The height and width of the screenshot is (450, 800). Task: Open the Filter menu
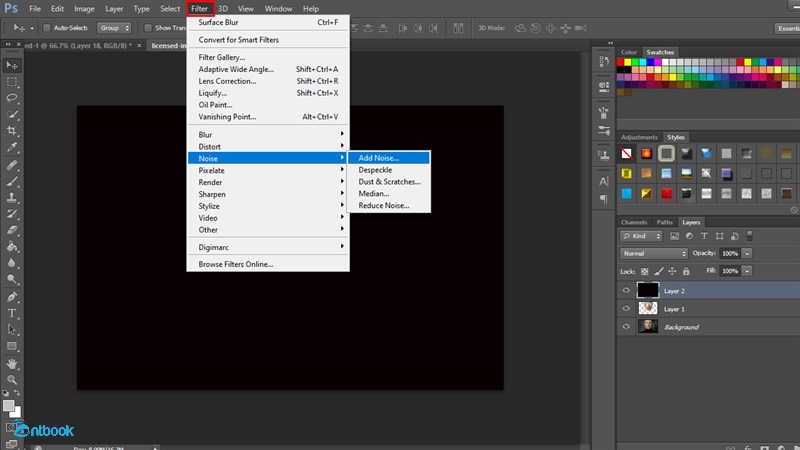(199, 9)
